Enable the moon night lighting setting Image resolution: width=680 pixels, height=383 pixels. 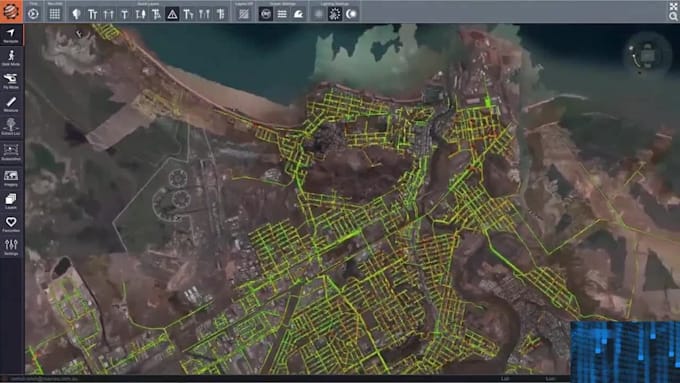pos(351,14)
